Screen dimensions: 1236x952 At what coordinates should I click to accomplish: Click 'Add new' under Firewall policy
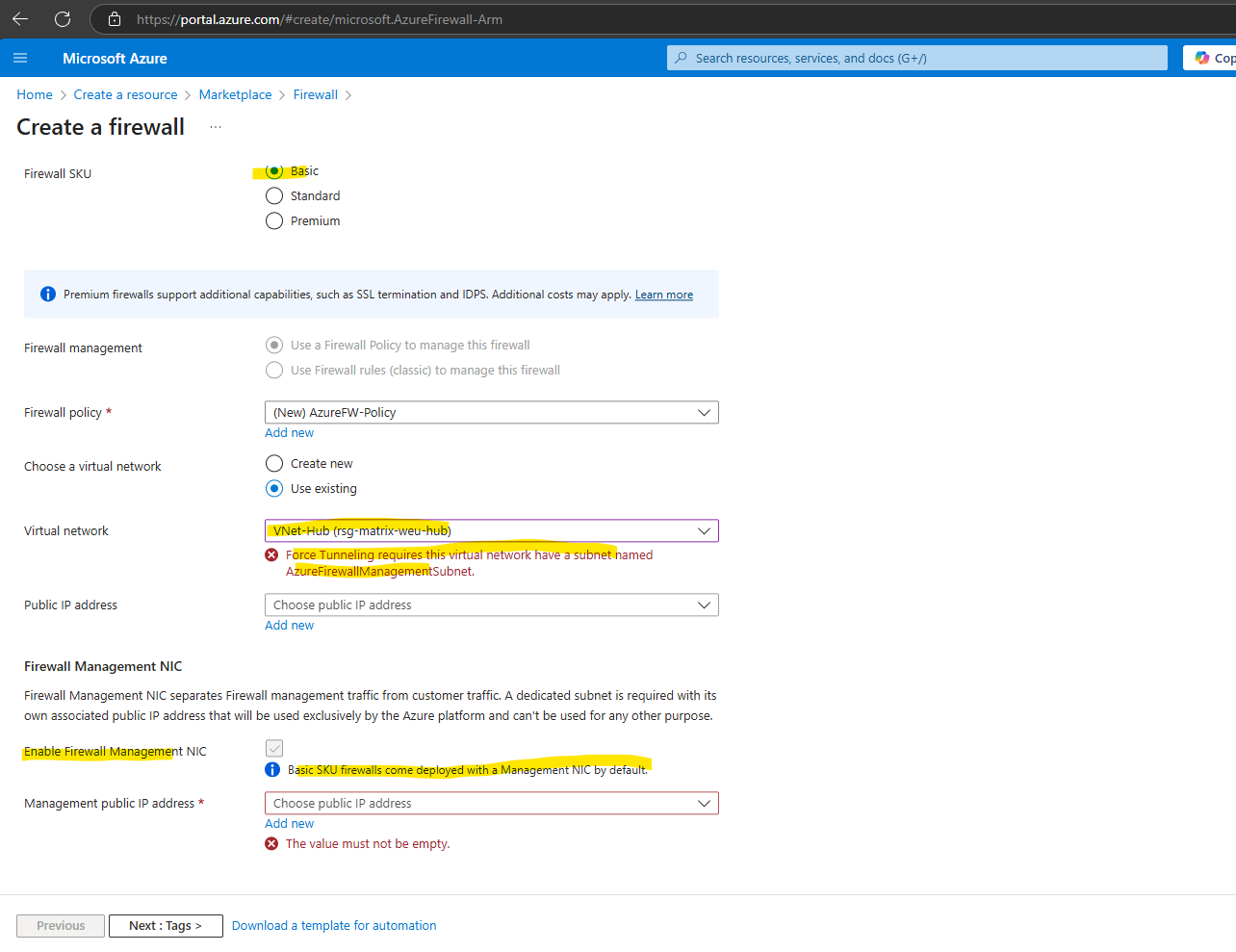pyautogui.click(x=289, y=432)
